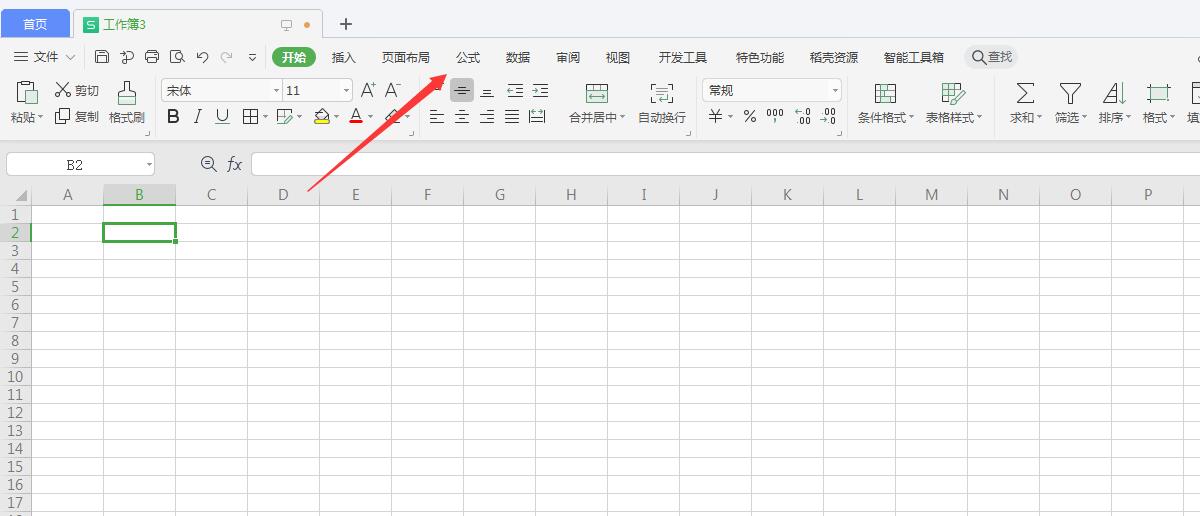This screenshot has height=516, width=1200.
Task: Switch to the 公式 tab
Action: 468,57
